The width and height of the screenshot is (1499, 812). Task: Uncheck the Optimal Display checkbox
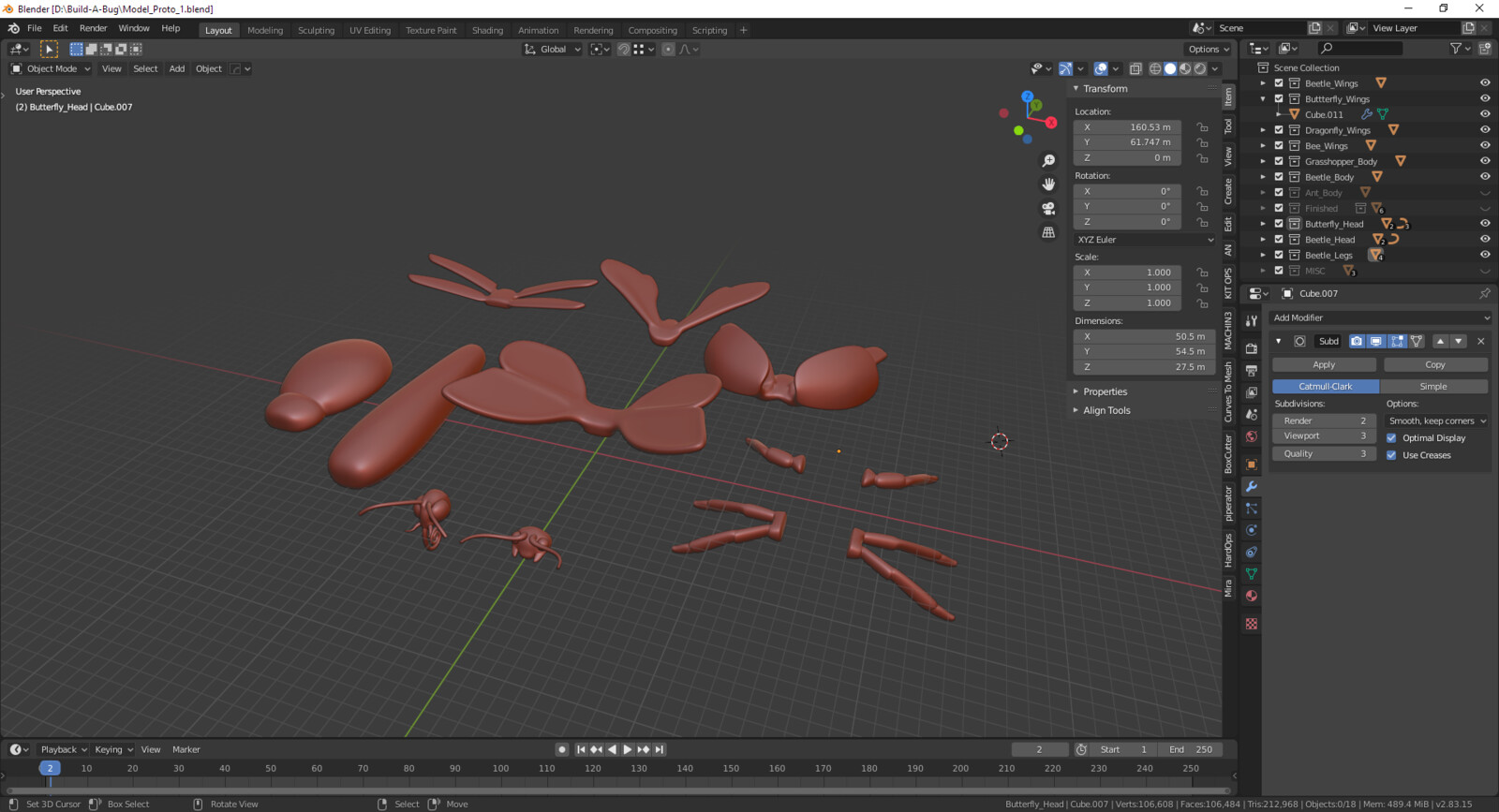(x=1391, y=438)
